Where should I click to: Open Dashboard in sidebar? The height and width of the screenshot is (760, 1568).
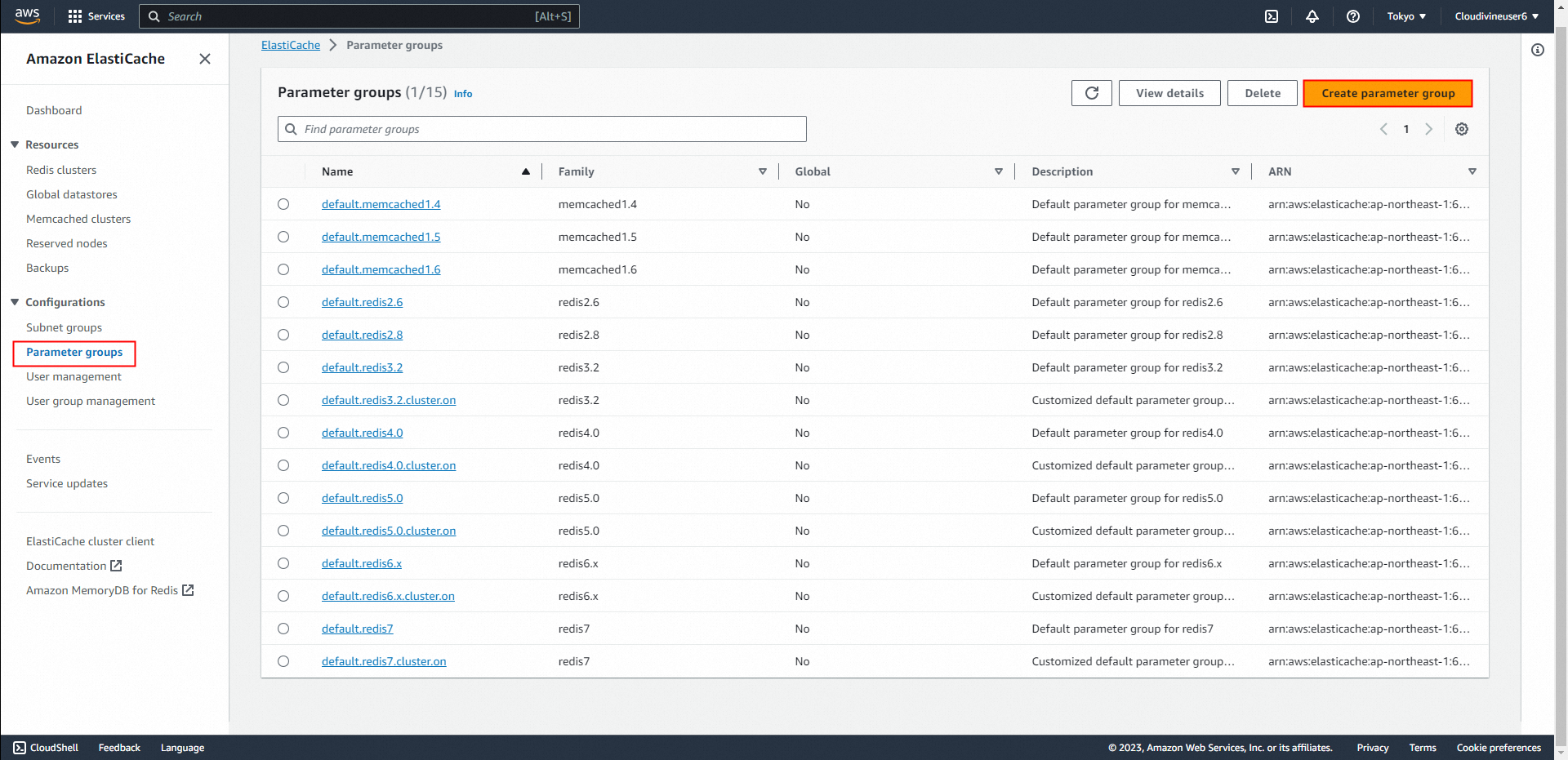(x=54, y=110)
